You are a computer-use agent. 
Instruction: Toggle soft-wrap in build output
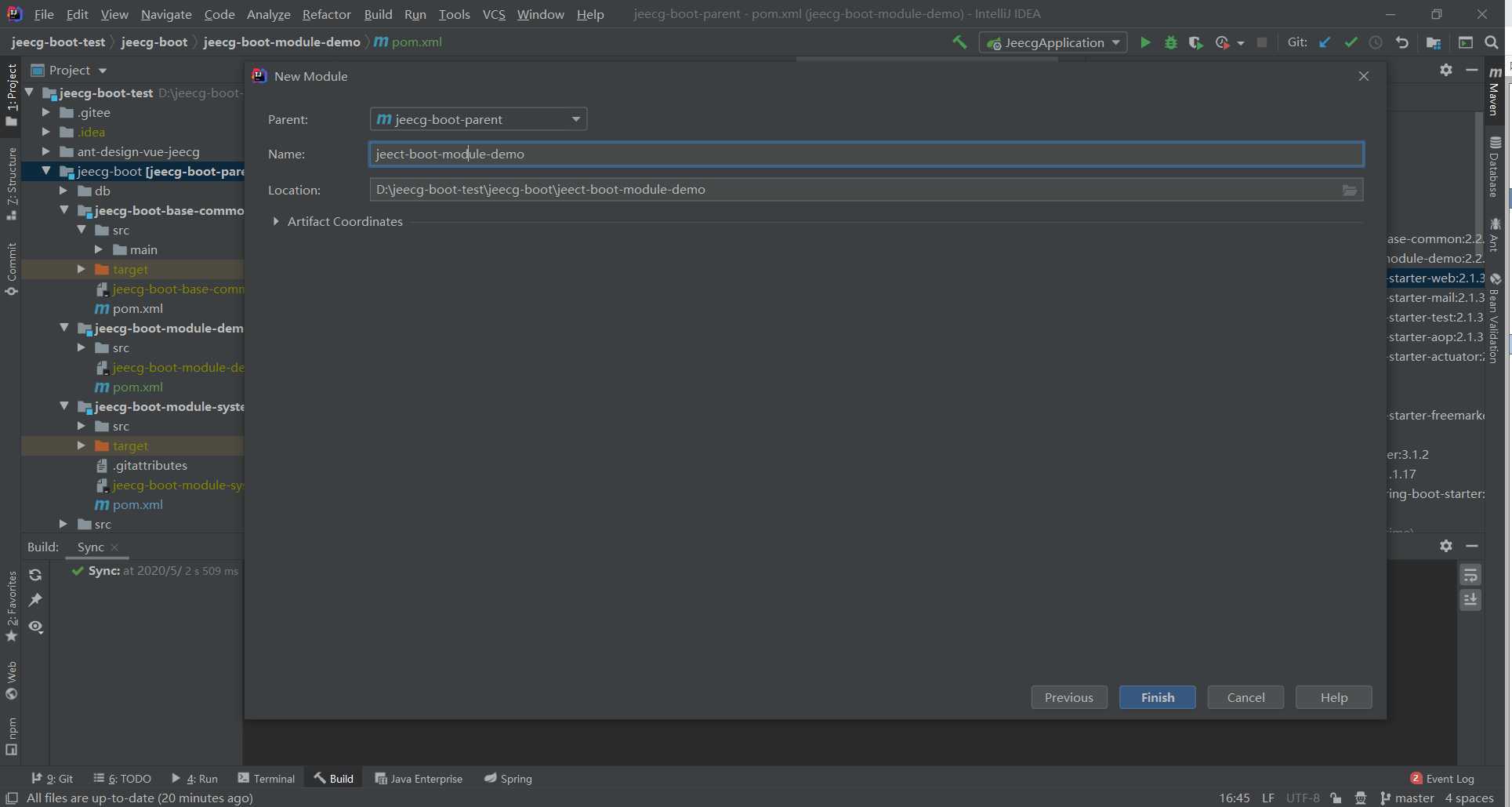(x=1470, y=575)
